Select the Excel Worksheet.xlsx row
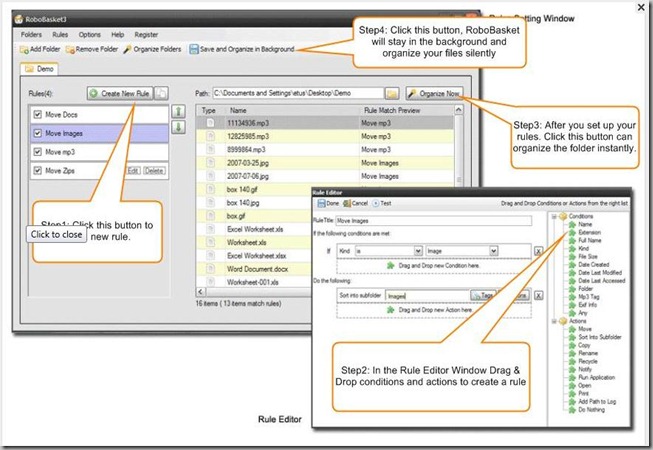 coord(254,256)
